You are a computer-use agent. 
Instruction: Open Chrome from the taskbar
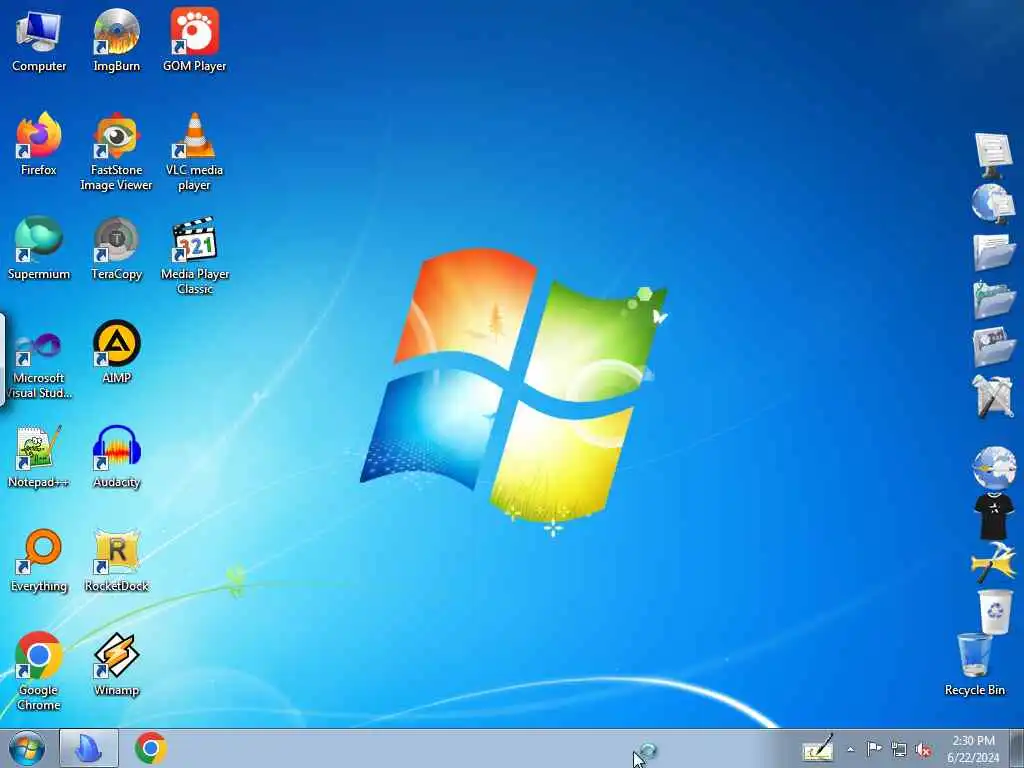tap(150, 748)
